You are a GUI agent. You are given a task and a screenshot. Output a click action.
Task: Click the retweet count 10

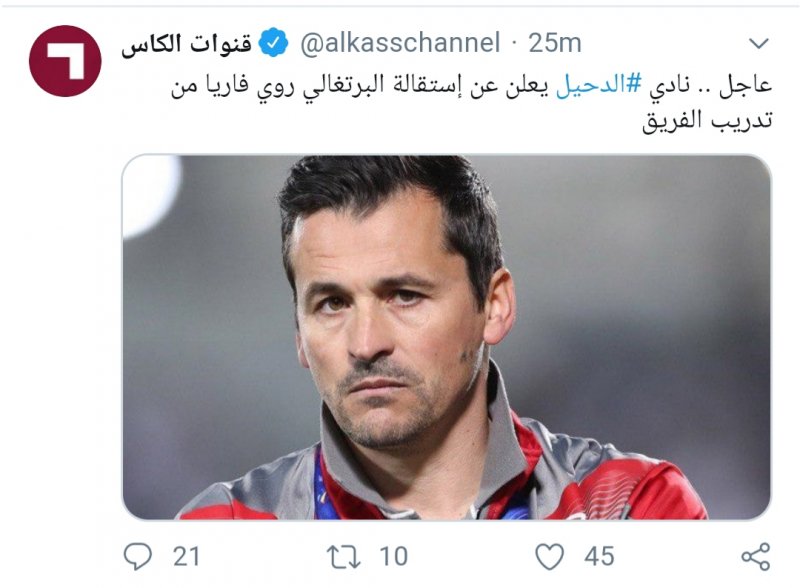[393, 556]
